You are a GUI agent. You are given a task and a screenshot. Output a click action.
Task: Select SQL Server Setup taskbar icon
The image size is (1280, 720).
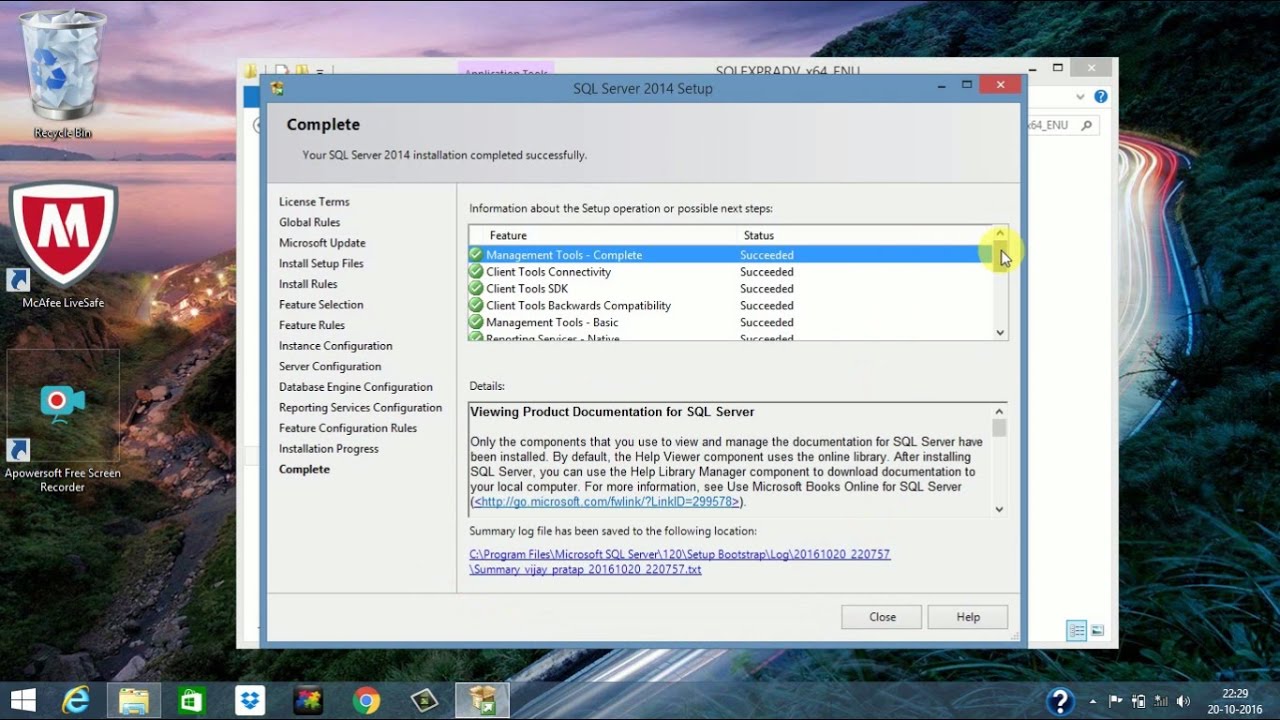click(482, 700)
